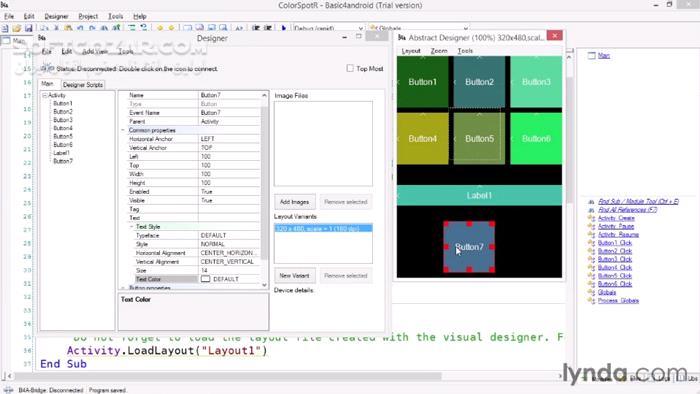This screenshot has height=394, width=700.
Task: Select teal Button2 in Abstract Designer
Action: click(479, 82)
